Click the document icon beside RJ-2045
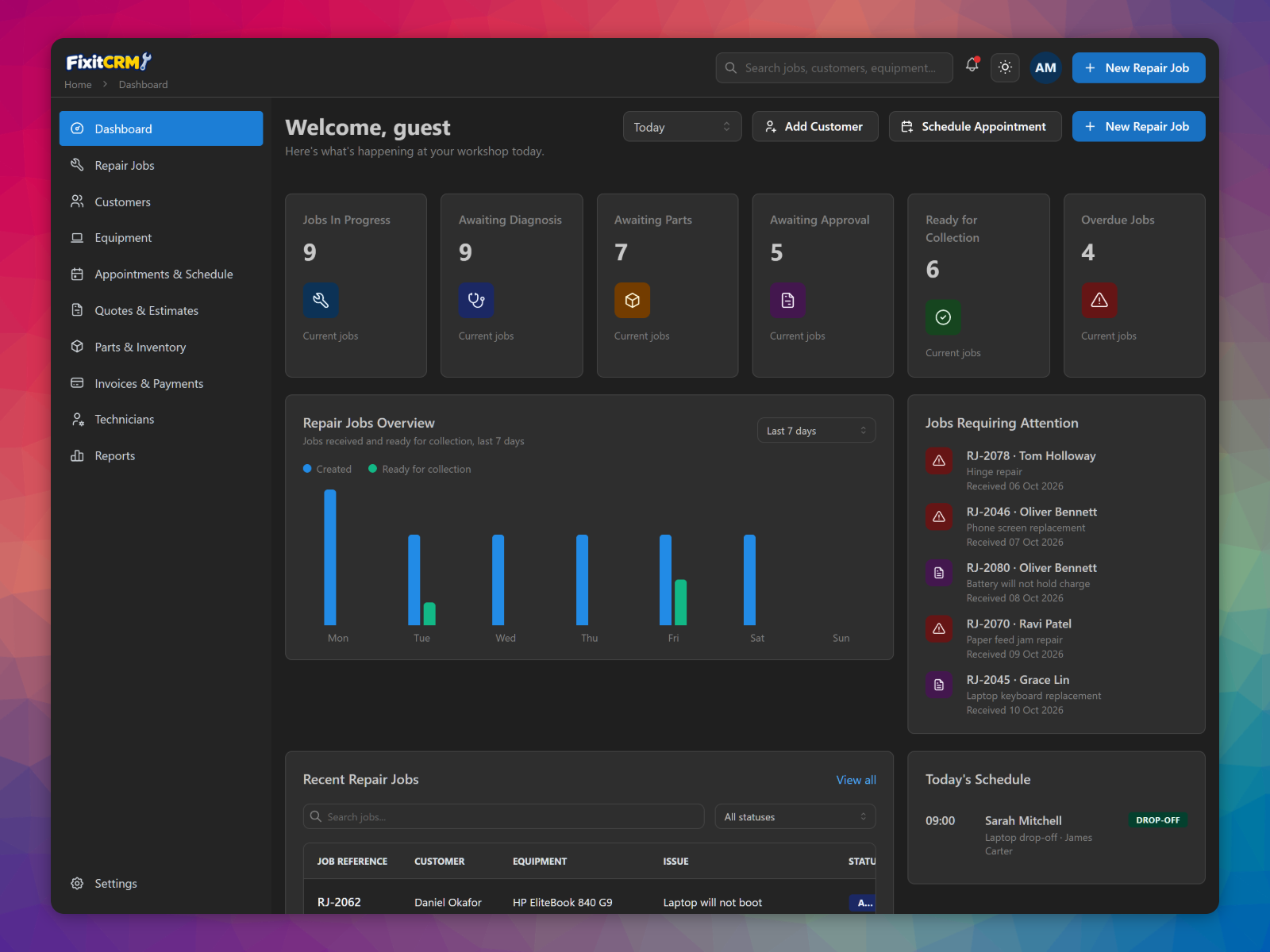Screen dimensions: 1270x952 click(939, 685)
